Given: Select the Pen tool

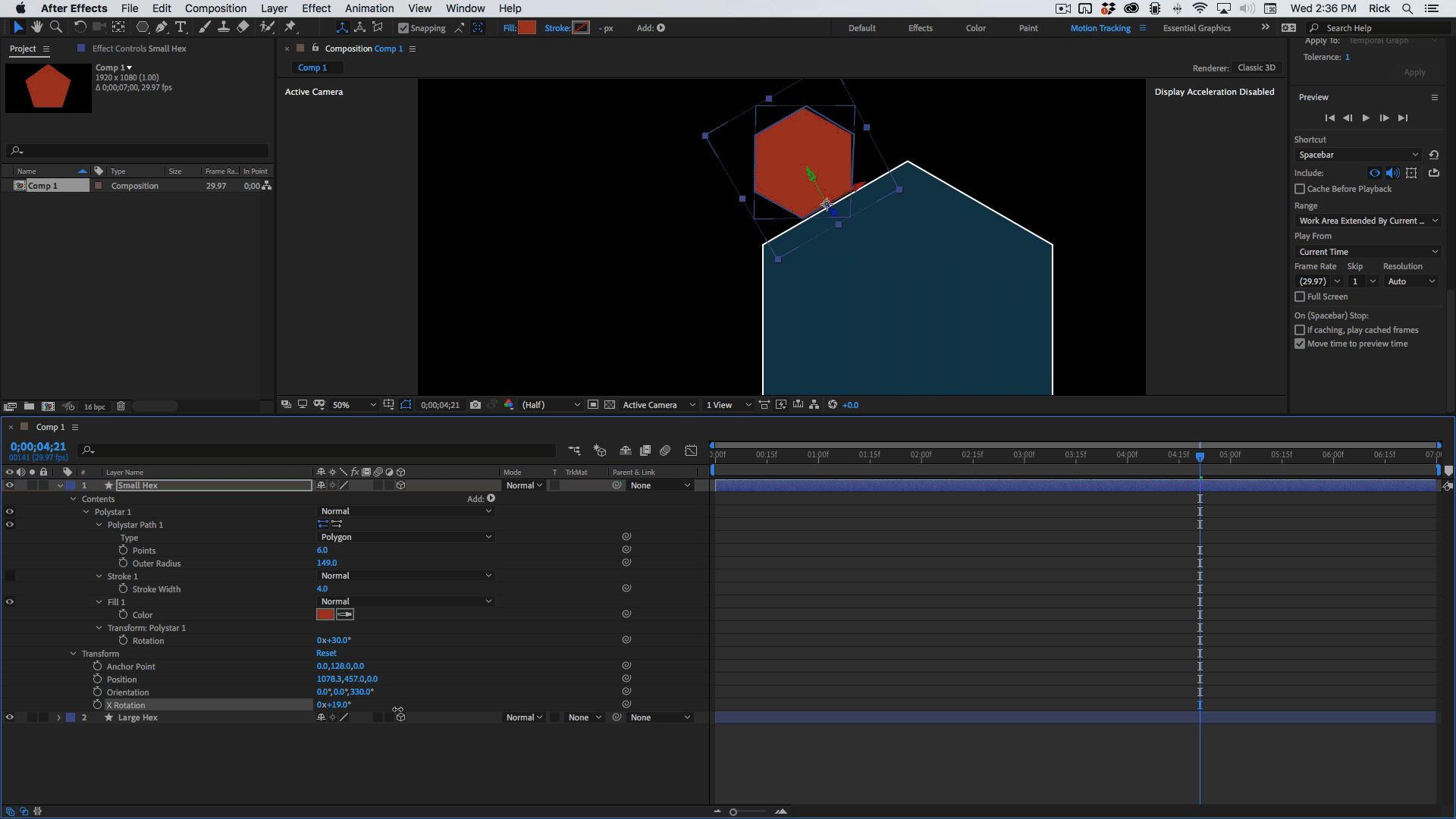Looking at the screenshot, I should [162, 27].
